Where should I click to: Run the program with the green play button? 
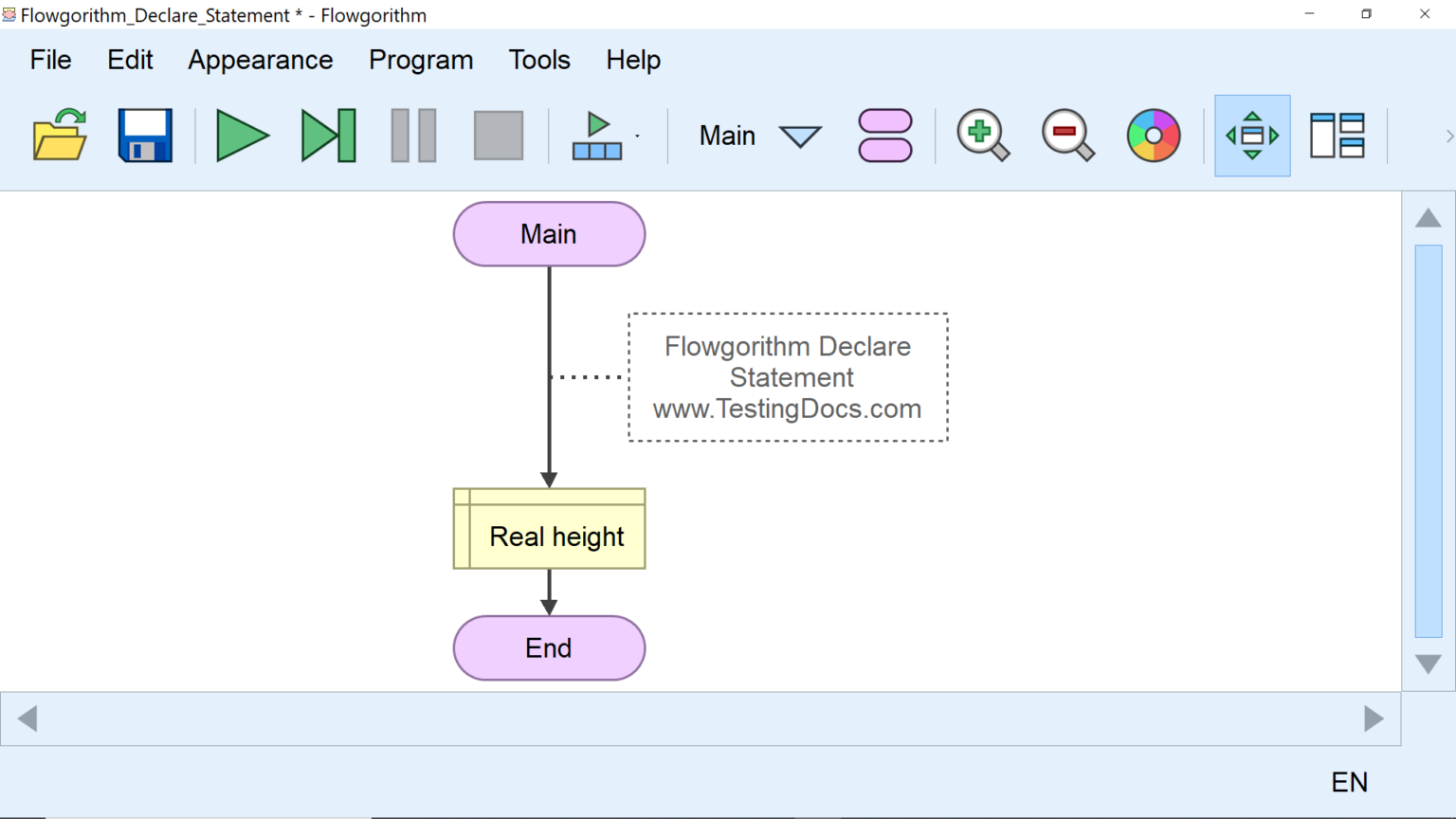tap(242, 136)
